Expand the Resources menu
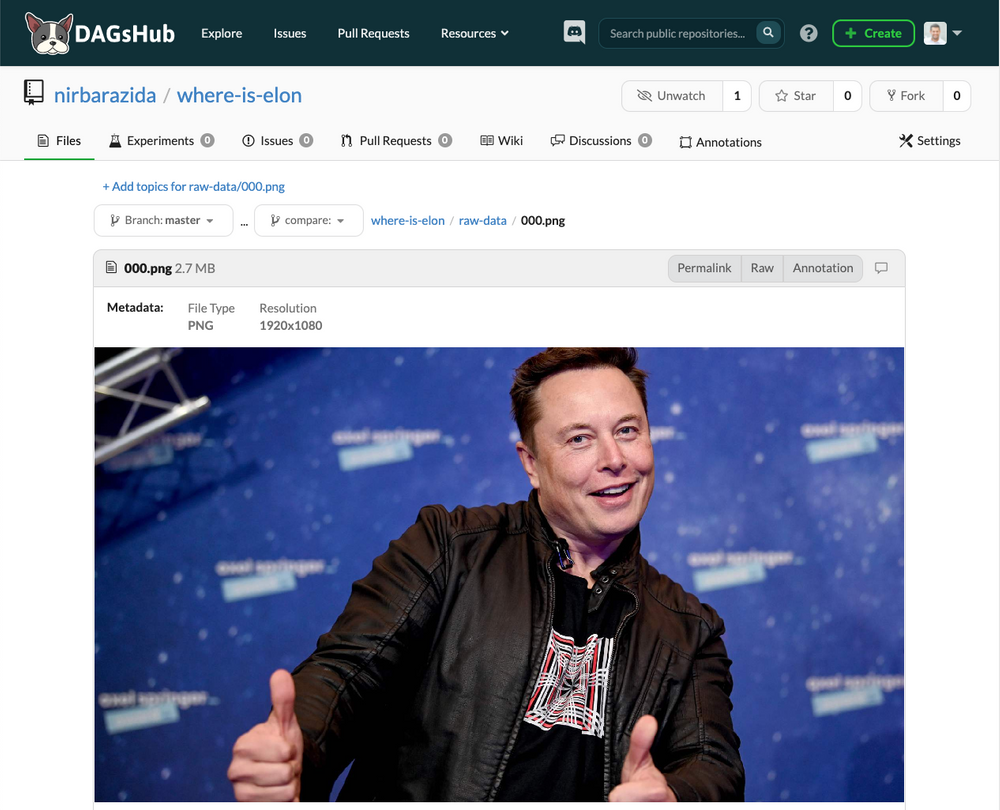 [x=474, y=33]
